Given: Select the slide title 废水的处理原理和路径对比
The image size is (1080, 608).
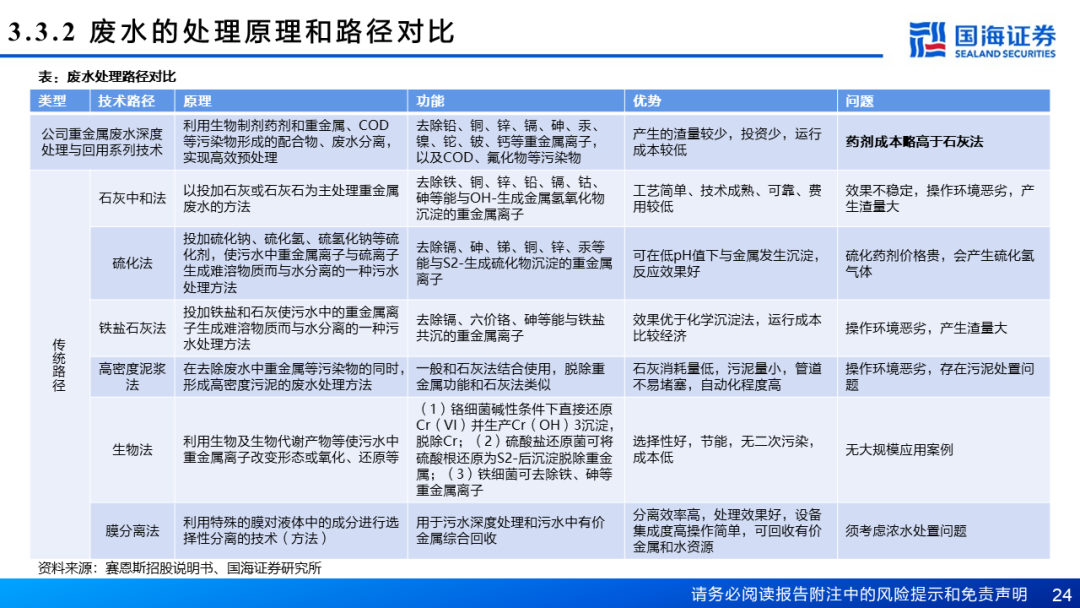Looking at the screenshot, I should click(x=272, y=32).
